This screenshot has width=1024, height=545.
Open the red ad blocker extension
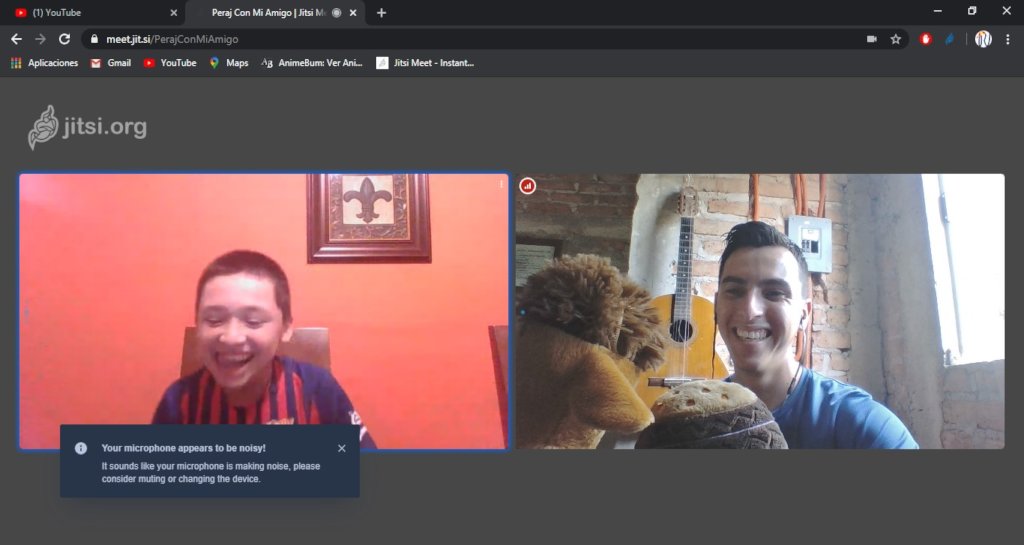click(925, 39)
